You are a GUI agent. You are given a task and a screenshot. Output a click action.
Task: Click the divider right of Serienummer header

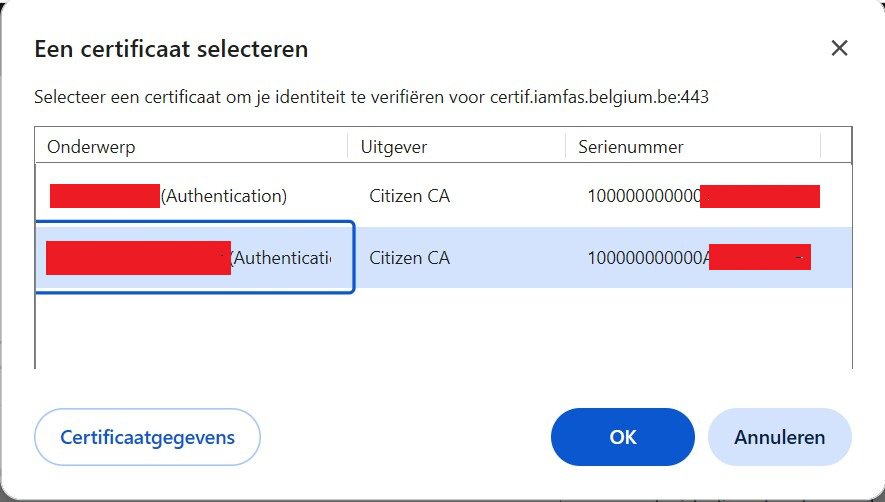(x=821, y=147)
